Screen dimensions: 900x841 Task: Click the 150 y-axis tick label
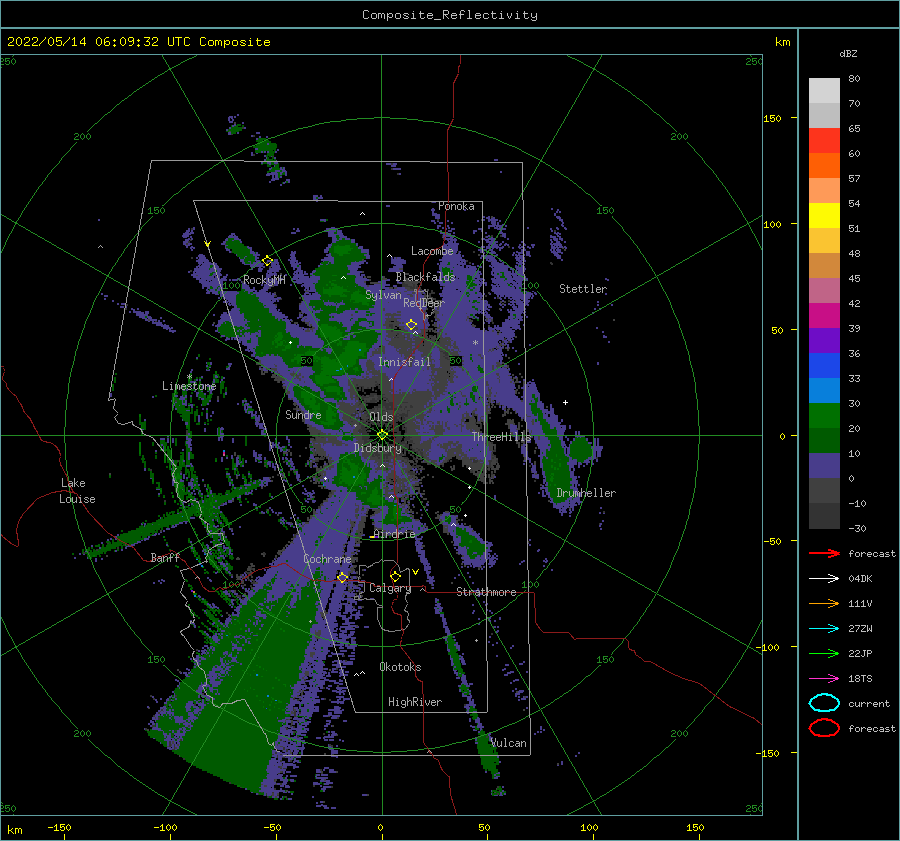pos(772,118)
